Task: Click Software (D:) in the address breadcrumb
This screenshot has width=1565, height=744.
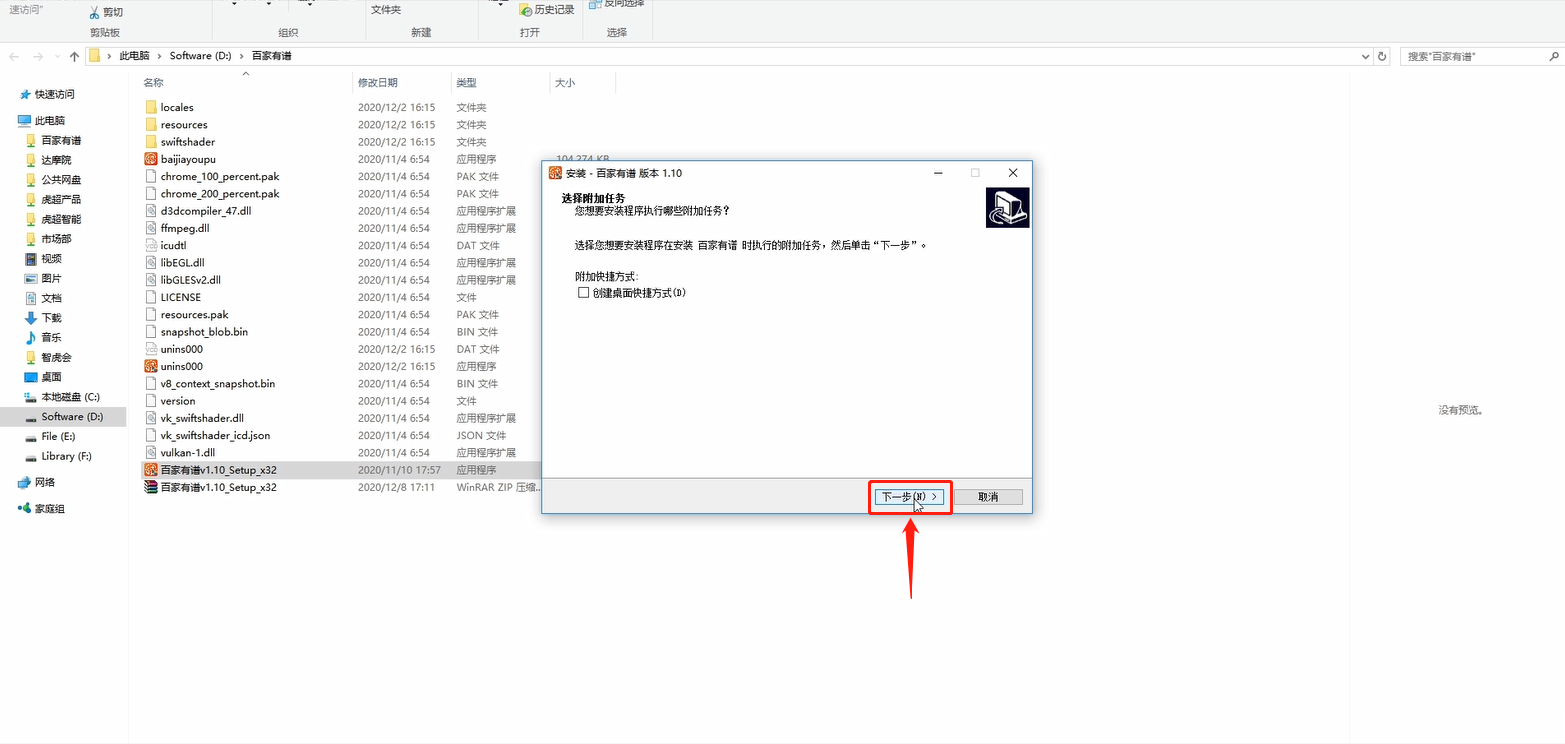Action: coord(200,56)
